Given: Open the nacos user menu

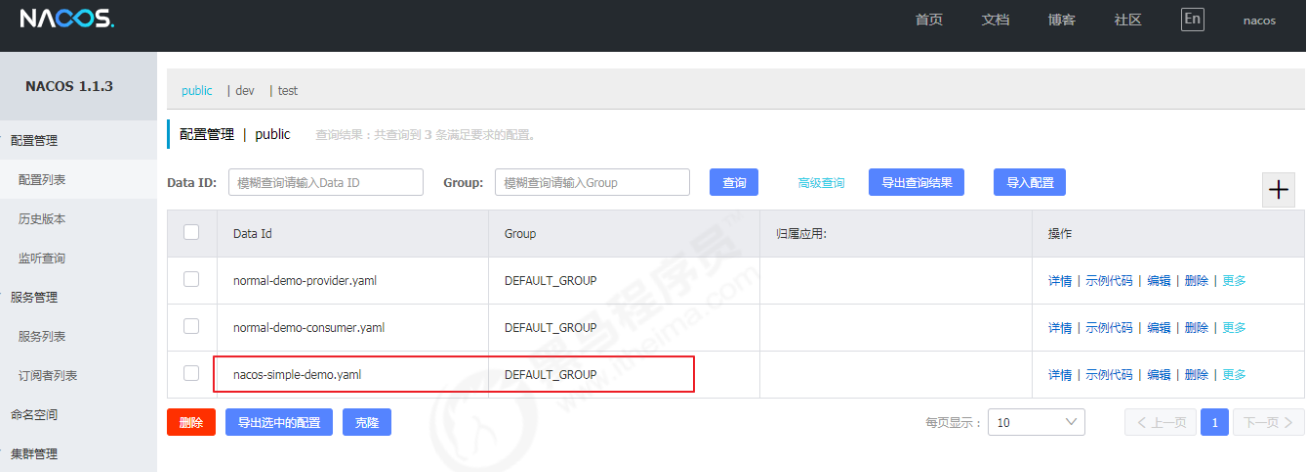Looking at the screenshot, I should click(x=1259, y=20).
